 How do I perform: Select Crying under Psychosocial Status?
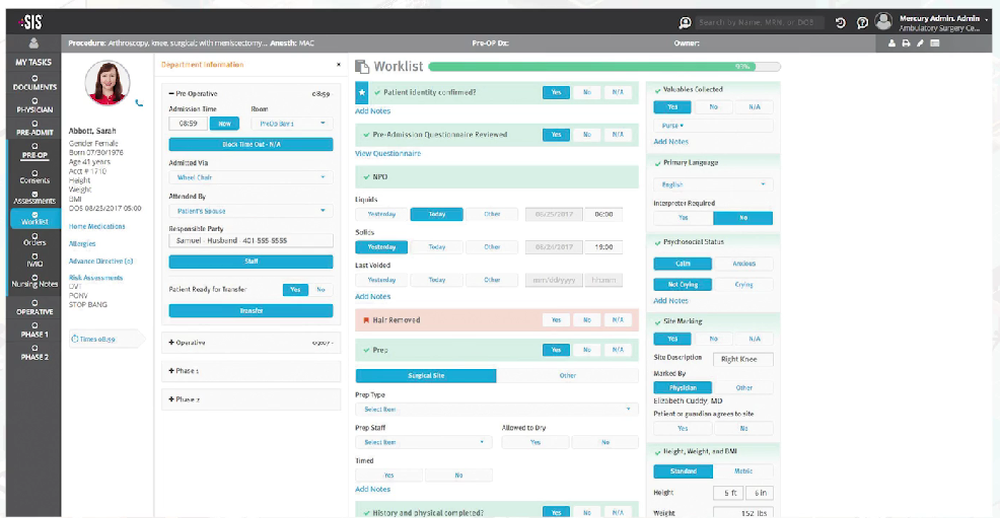point(744,285)
